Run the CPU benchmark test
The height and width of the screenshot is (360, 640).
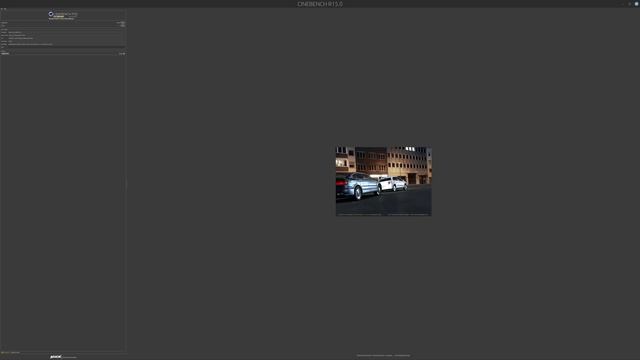click(123, 26)
